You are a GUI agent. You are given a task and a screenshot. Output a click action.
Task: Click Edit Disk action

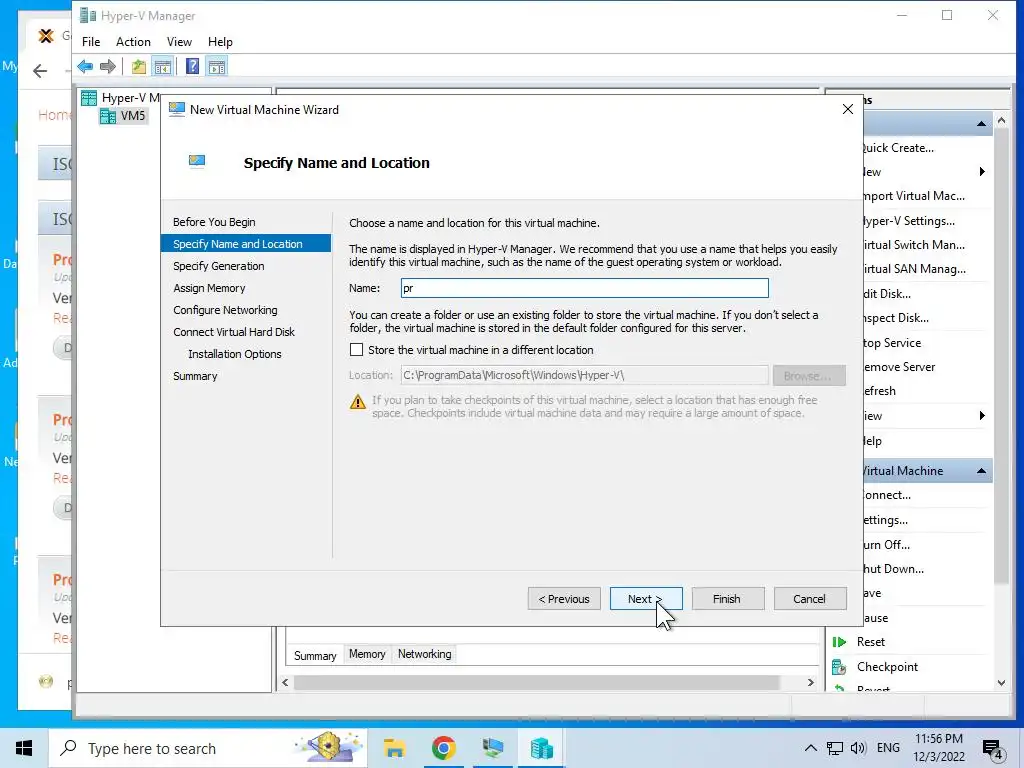coord(887,294)
